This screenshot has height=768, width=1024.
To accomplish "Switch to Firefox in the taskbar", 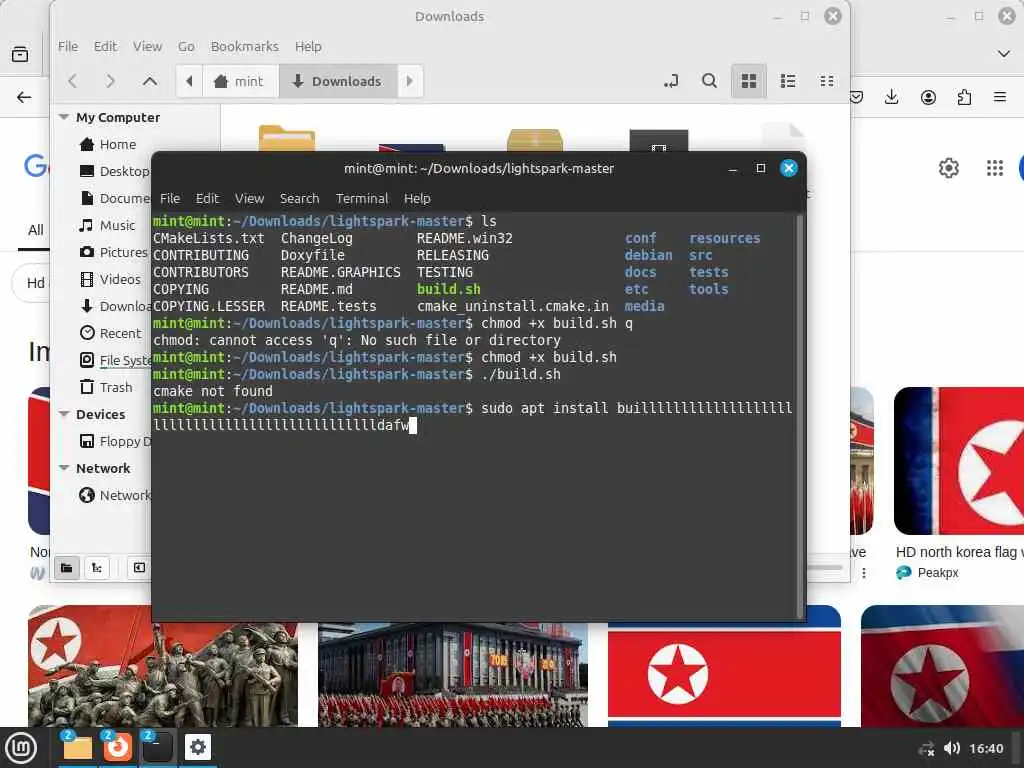I will (x=117, y=748).
